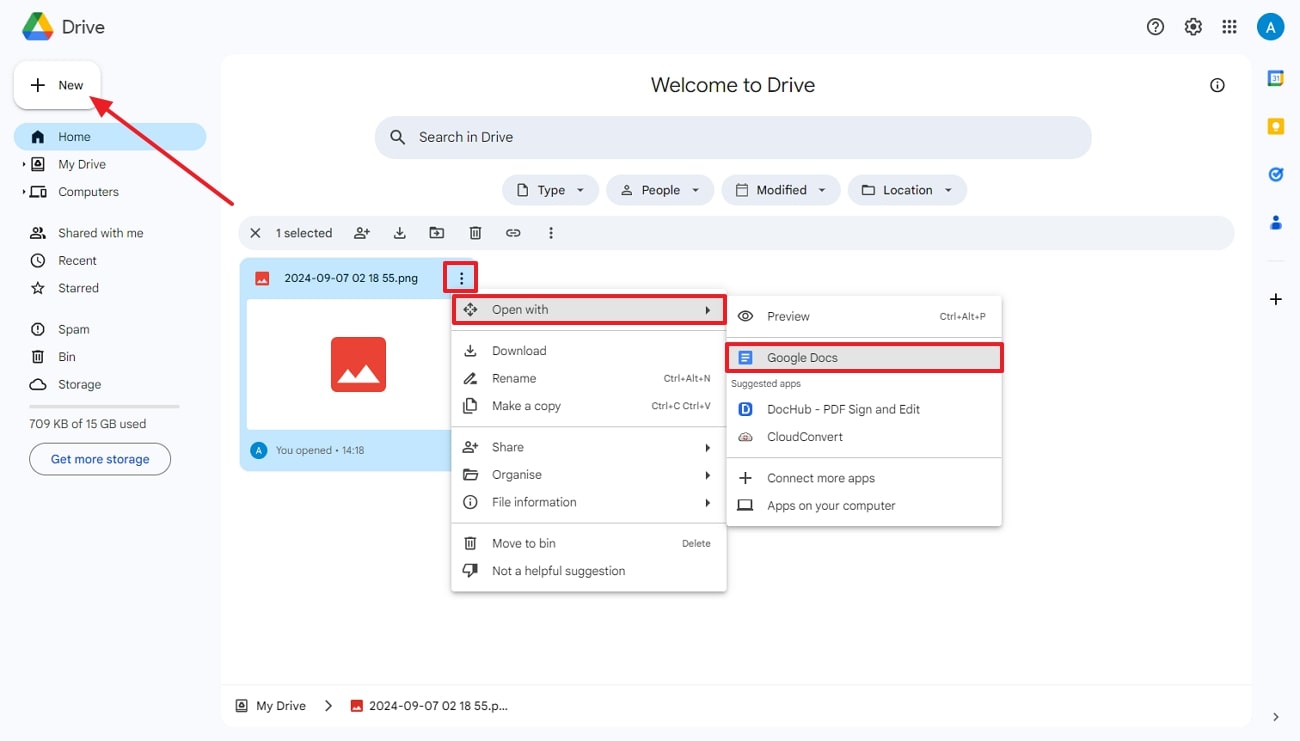Click the New button
The width and height of the screenshot is (1300, 741).
(57, 85)
